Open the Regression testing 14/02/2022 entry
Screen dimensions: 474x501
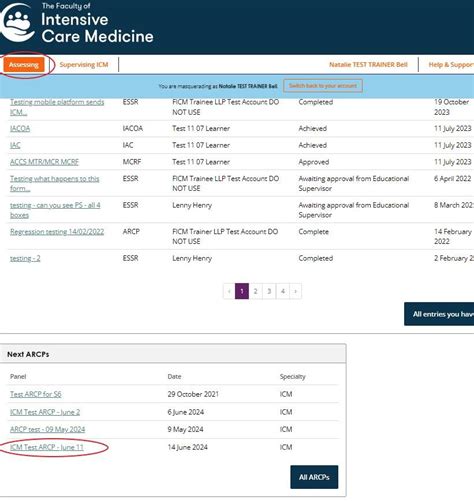57,232
